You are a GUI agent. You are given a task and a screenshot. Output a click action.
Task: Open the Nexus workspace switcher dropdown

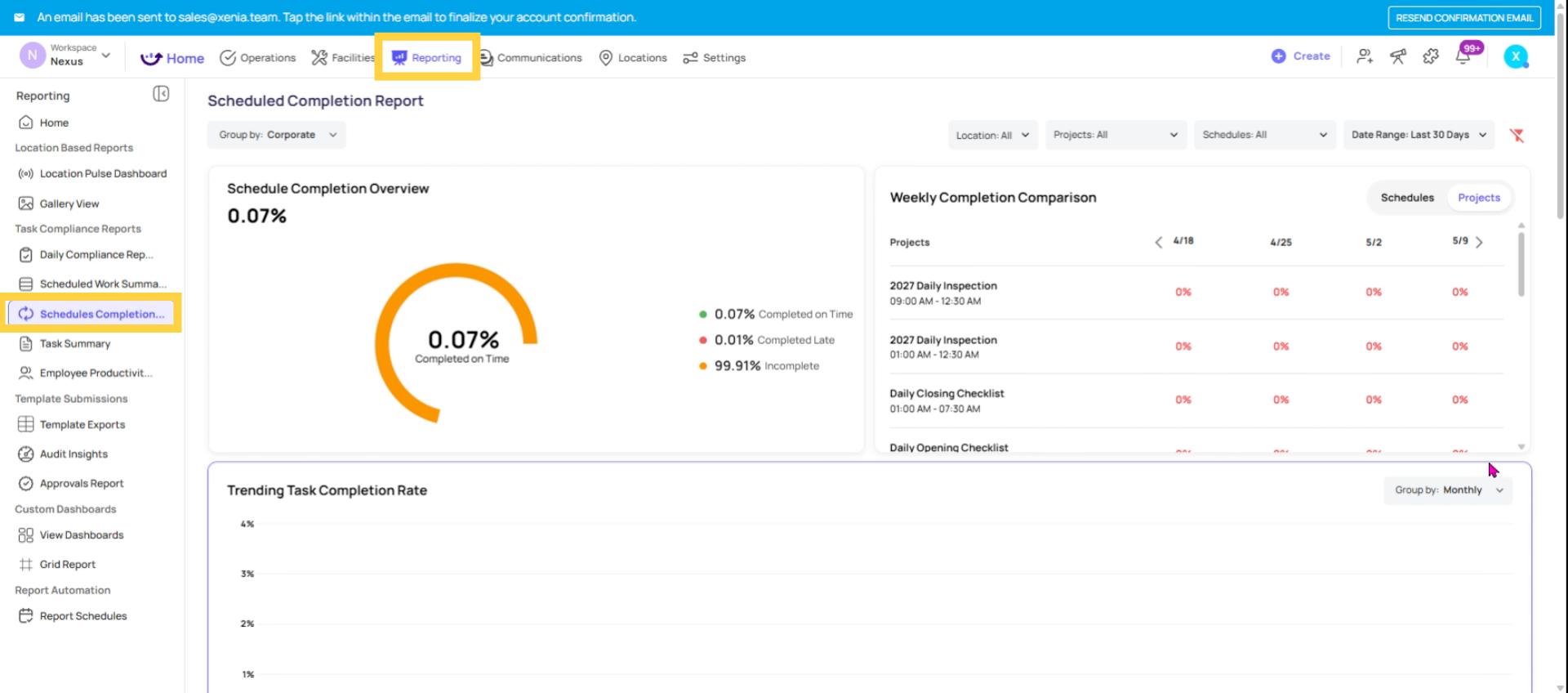[65, 56]
